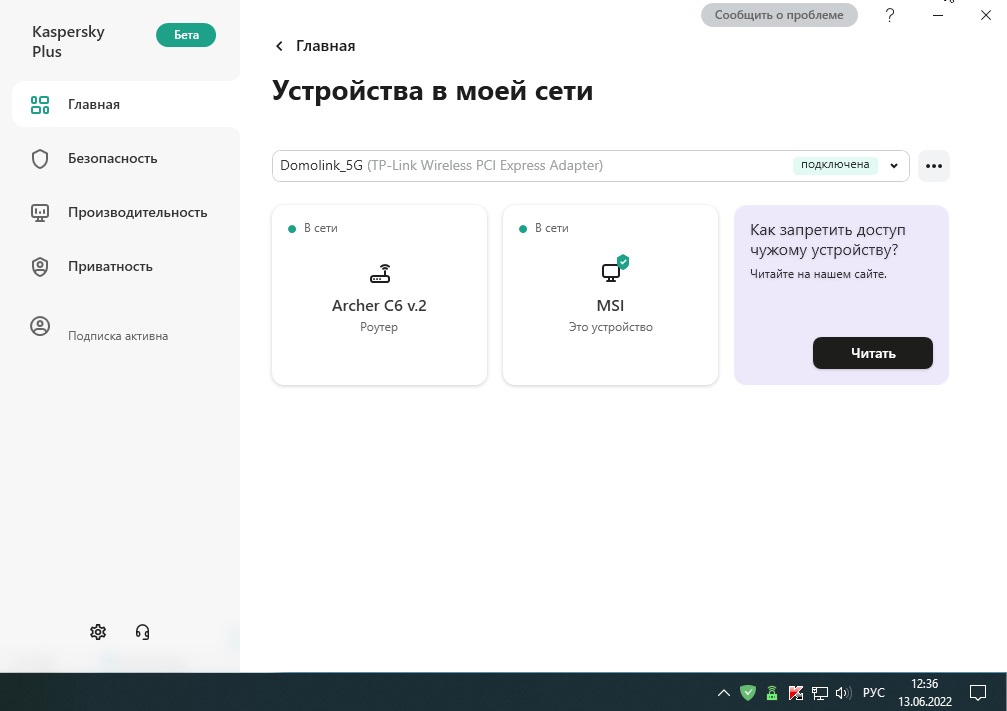The height and width of the screenshot is (711, 1007).
Task: Click the Kaspersky Plus title
Action: click(x=68, y=42)
